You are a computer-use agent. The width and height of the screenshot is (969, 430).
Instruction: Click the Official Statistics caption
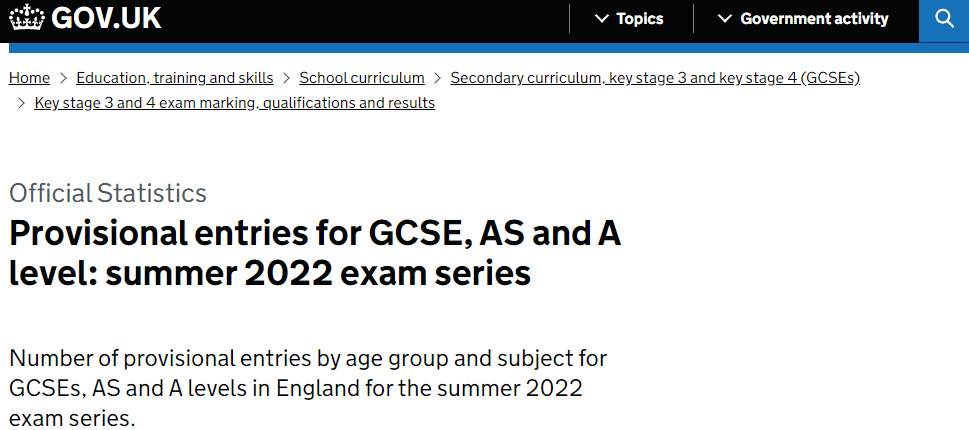[108, 193]
